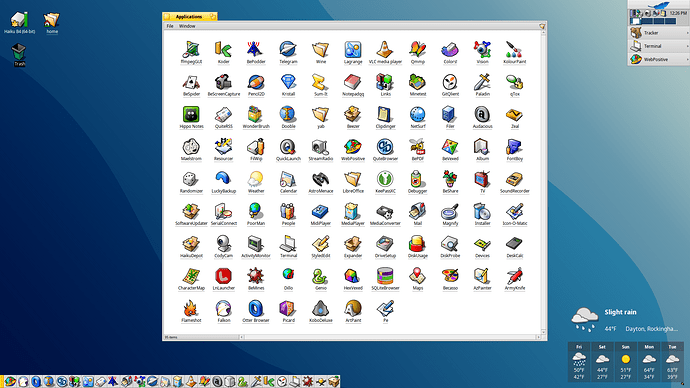Select the KolourPaint application icon

[x=514, y=49]
